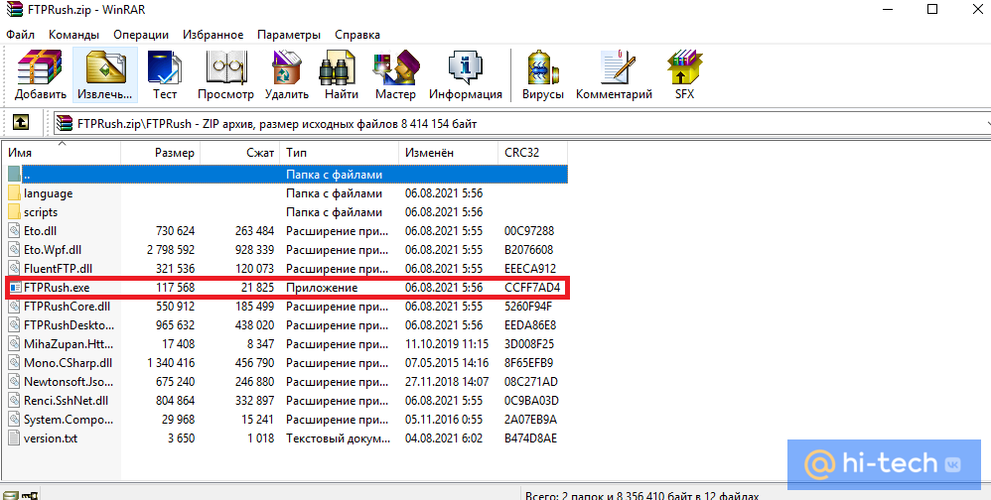Open the language folder
Screen dimensions: 991x500
point(48,193)
